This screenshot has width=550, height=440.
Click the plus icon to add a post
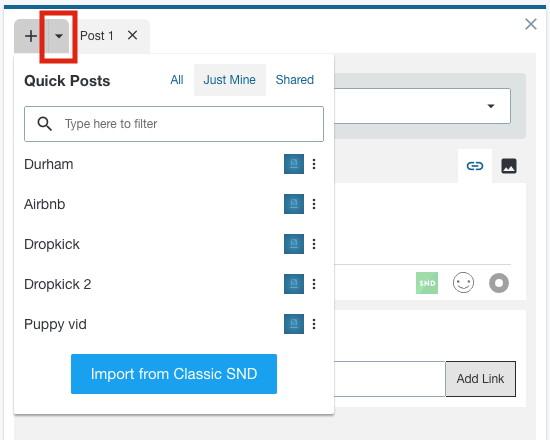(31, 36)
